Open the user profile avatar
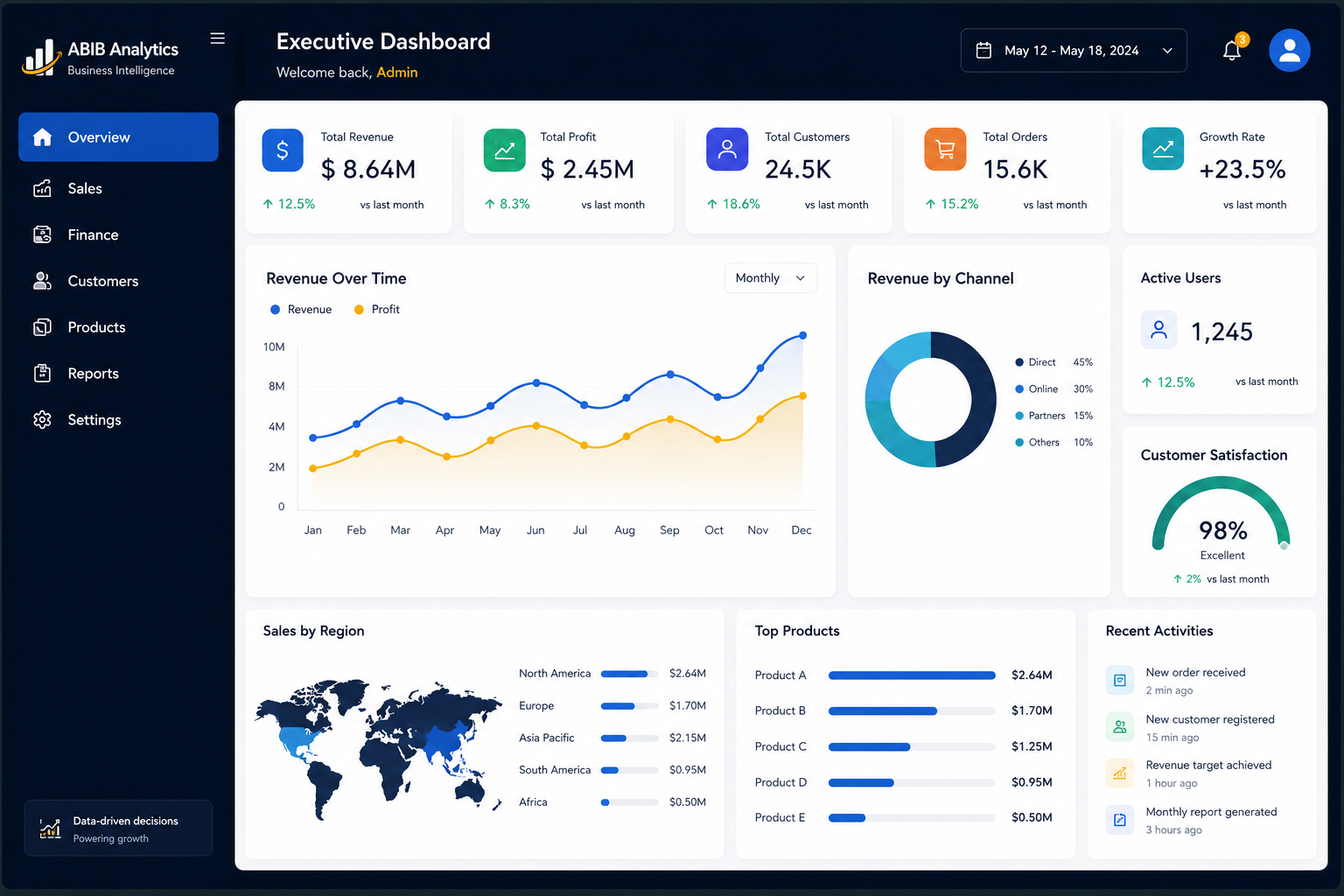This screenshot has height=896, width=1344. [1290, 50]
